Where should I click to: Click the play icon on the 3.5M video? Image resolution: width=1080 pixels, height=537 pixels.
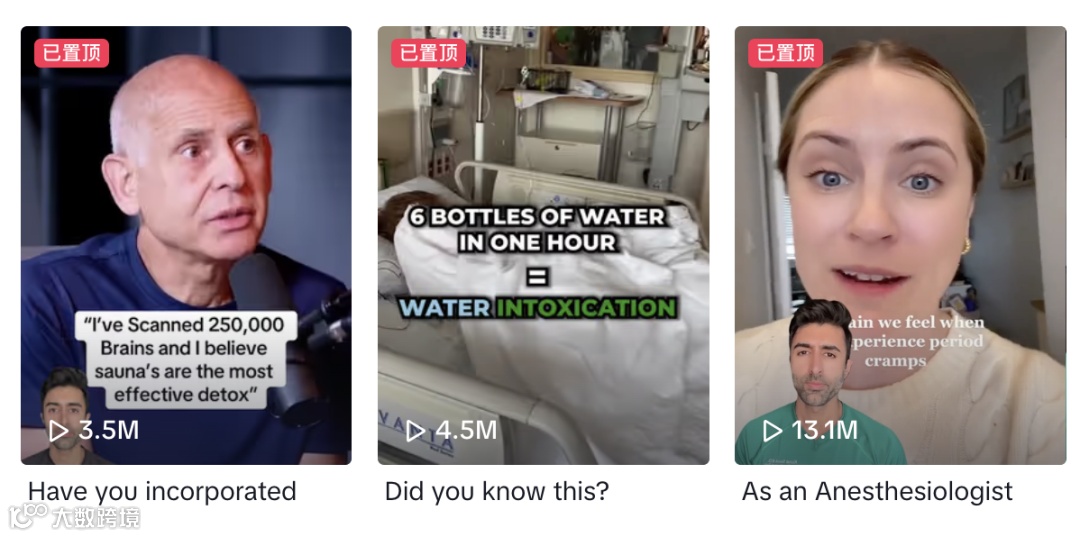(59, 431)
